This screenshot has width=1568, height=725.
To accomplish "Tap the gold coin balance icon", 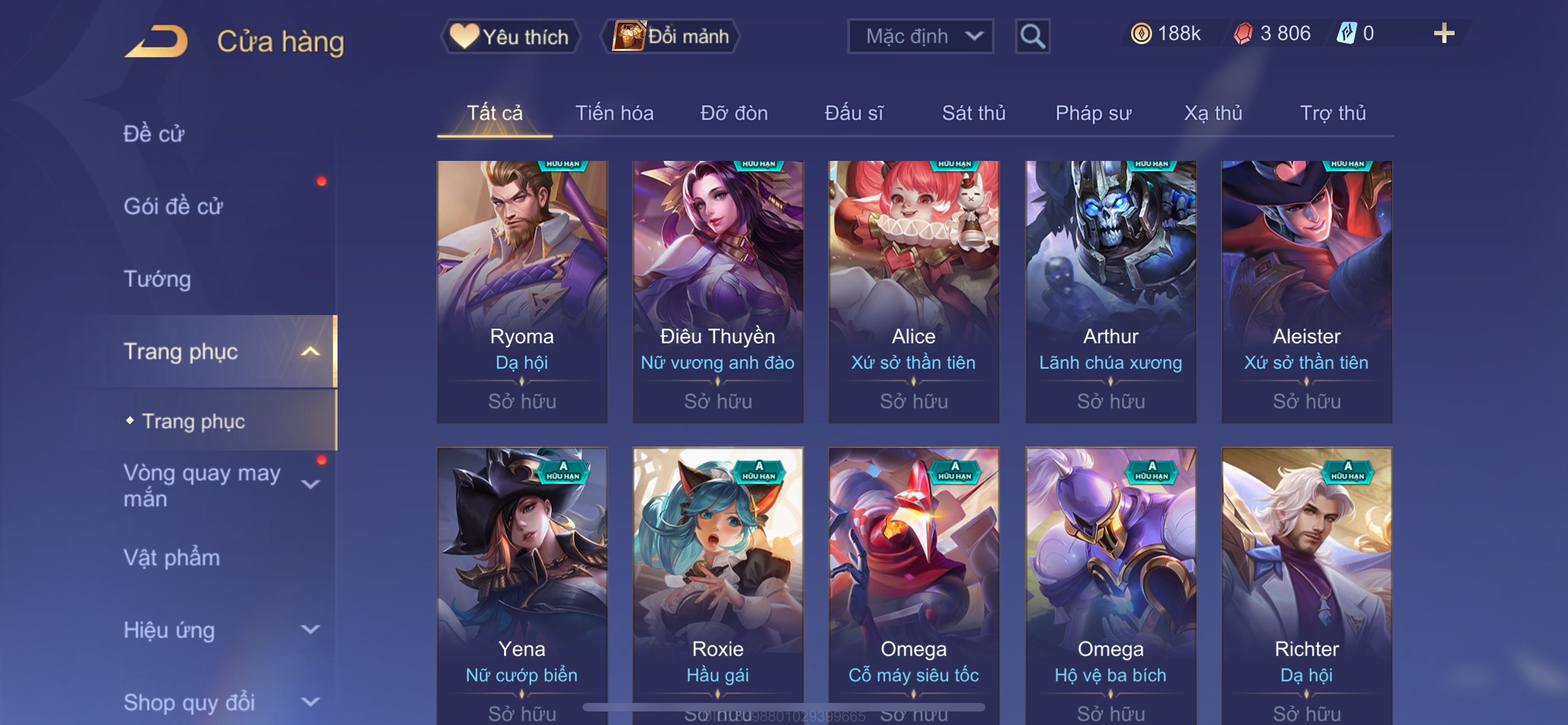I will [1141, 33].
